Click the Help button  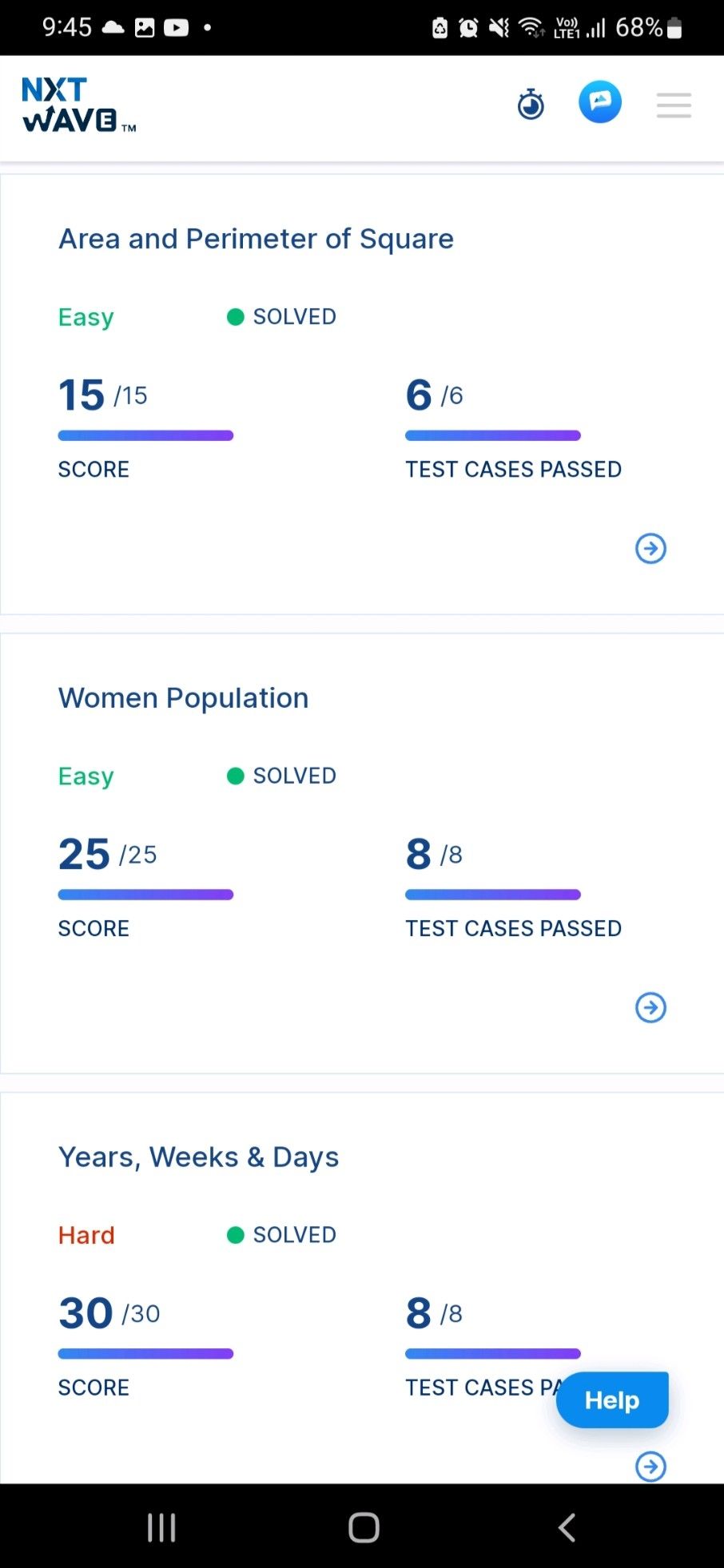pyautogui.click(x=612, y=1400)
